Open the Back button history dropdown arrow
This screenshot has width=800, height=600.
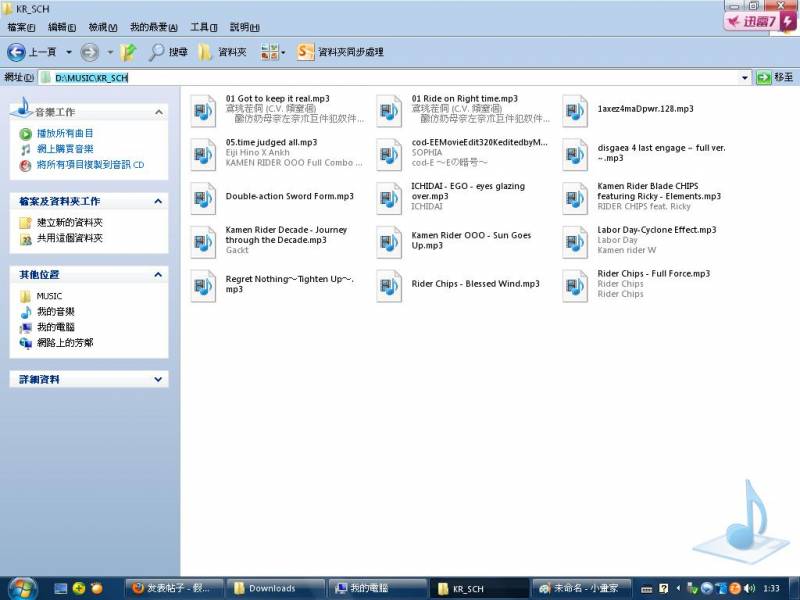tap(69, 52)
